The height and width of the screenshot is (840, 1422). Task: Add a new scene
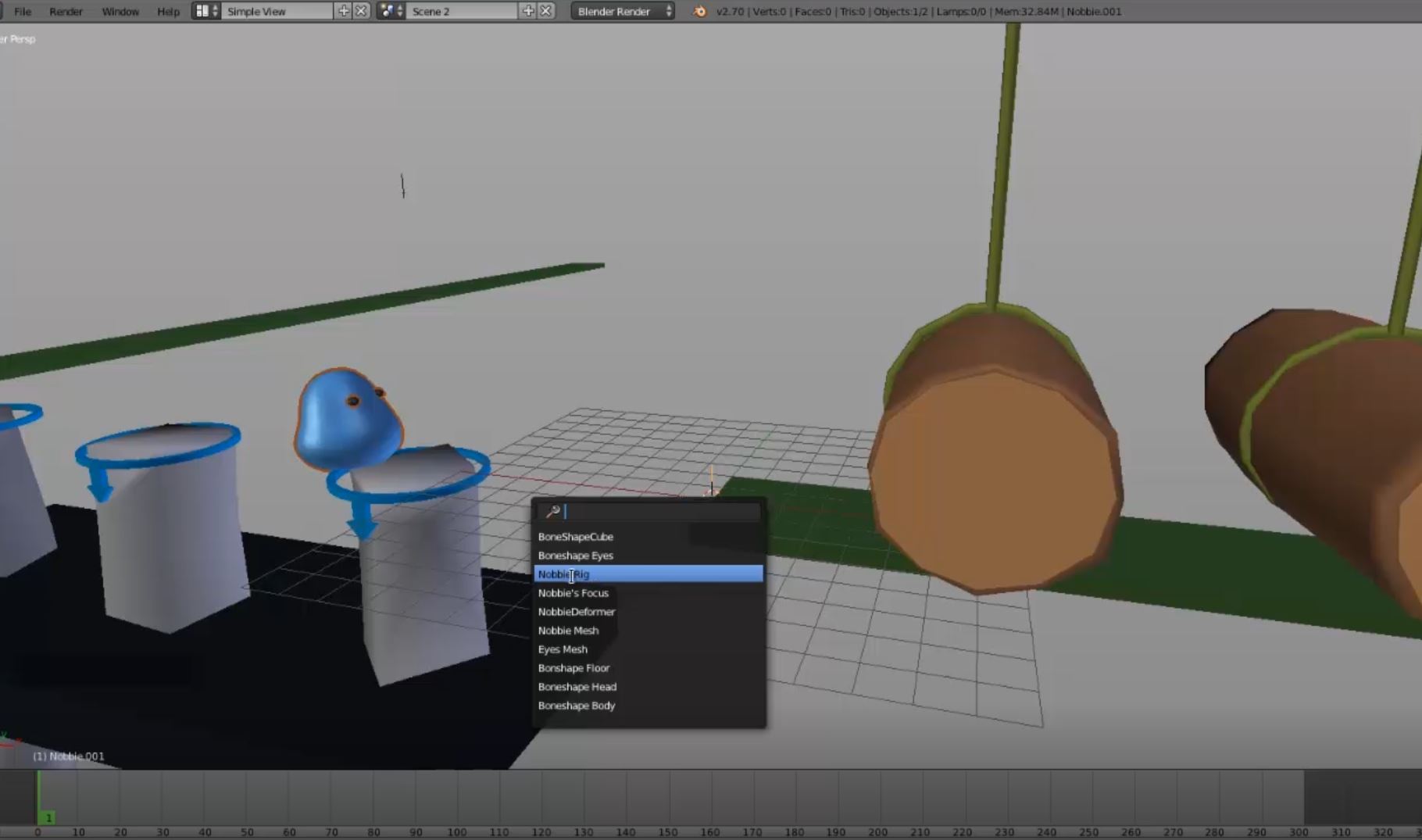point(528,11)
